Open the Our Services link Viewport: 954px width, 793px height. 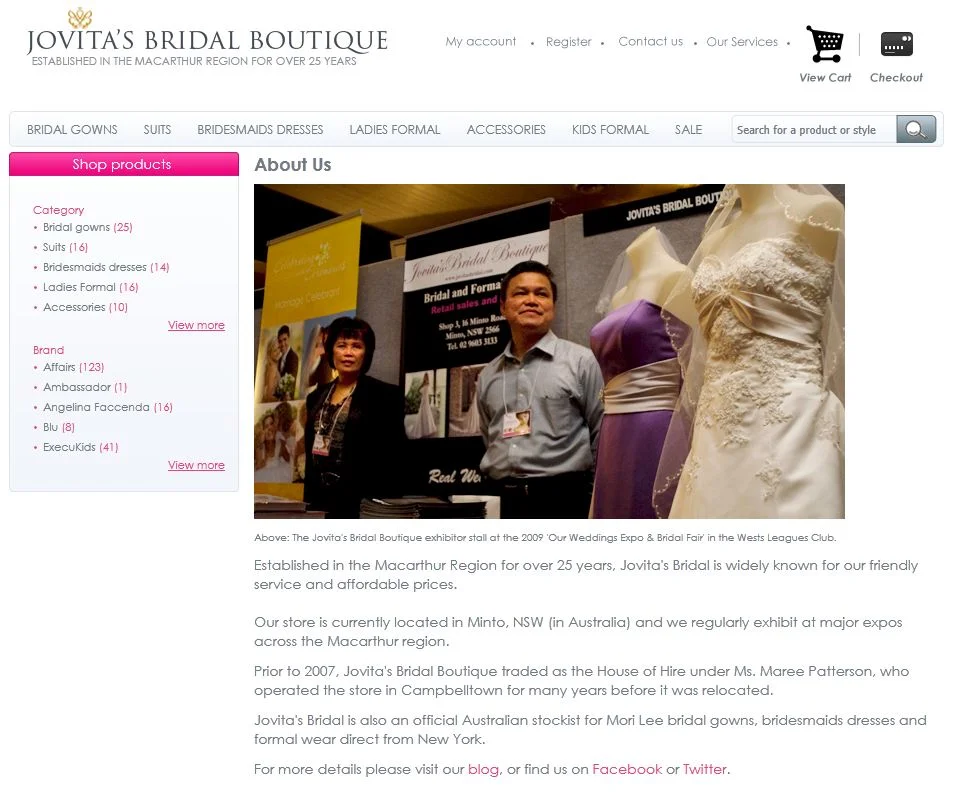(742, 41)
